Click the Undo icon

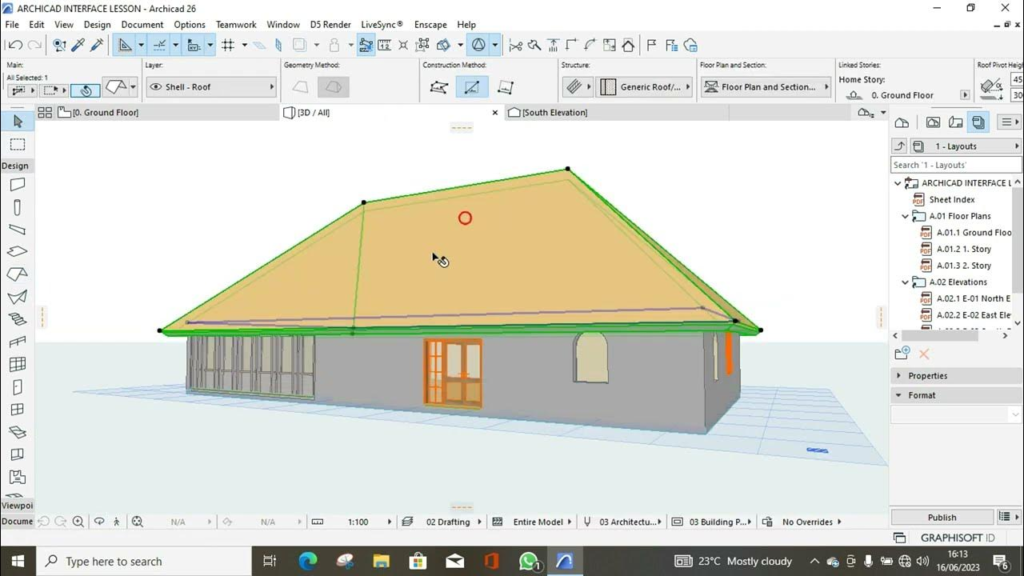click(x=15, y=45)
